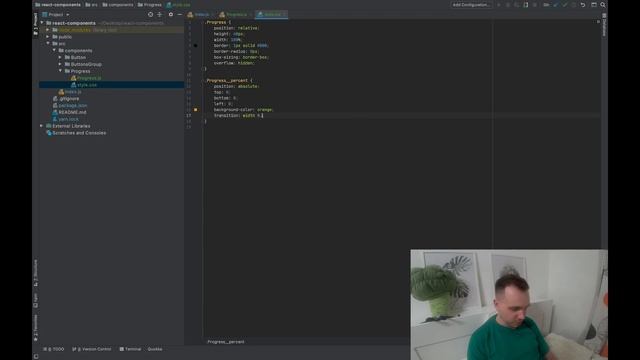Open the npm vertical tool tab
The image size is (640, 360).
tap(36, 300)
